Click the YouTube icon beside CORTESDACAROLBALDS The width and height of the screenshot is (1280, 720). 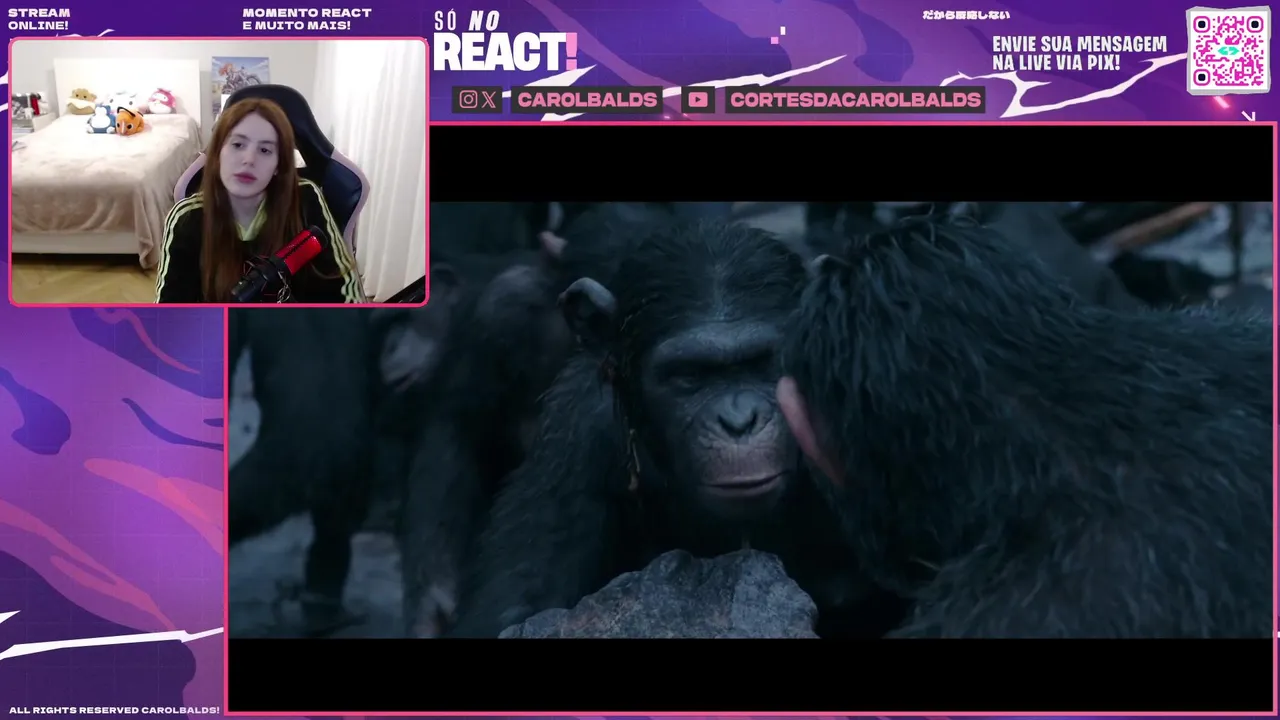698,99
